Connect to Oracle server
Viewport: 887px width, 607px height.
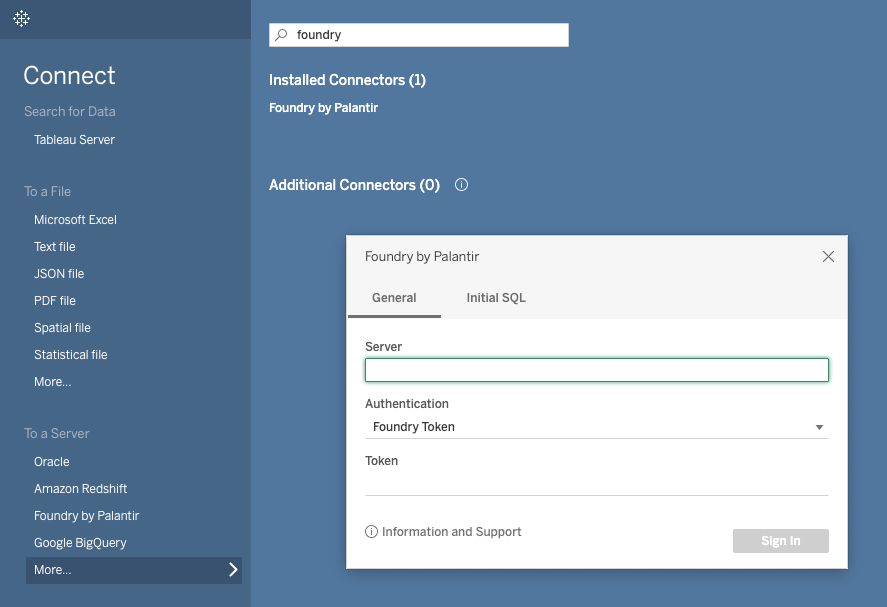(x=51, y=462)
